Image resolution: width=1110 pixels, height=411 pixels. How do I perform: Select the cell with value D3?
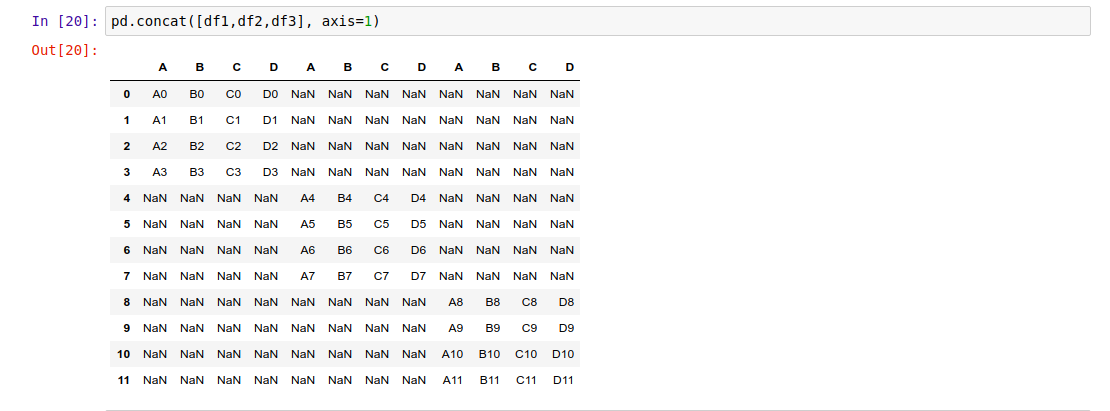270,172
